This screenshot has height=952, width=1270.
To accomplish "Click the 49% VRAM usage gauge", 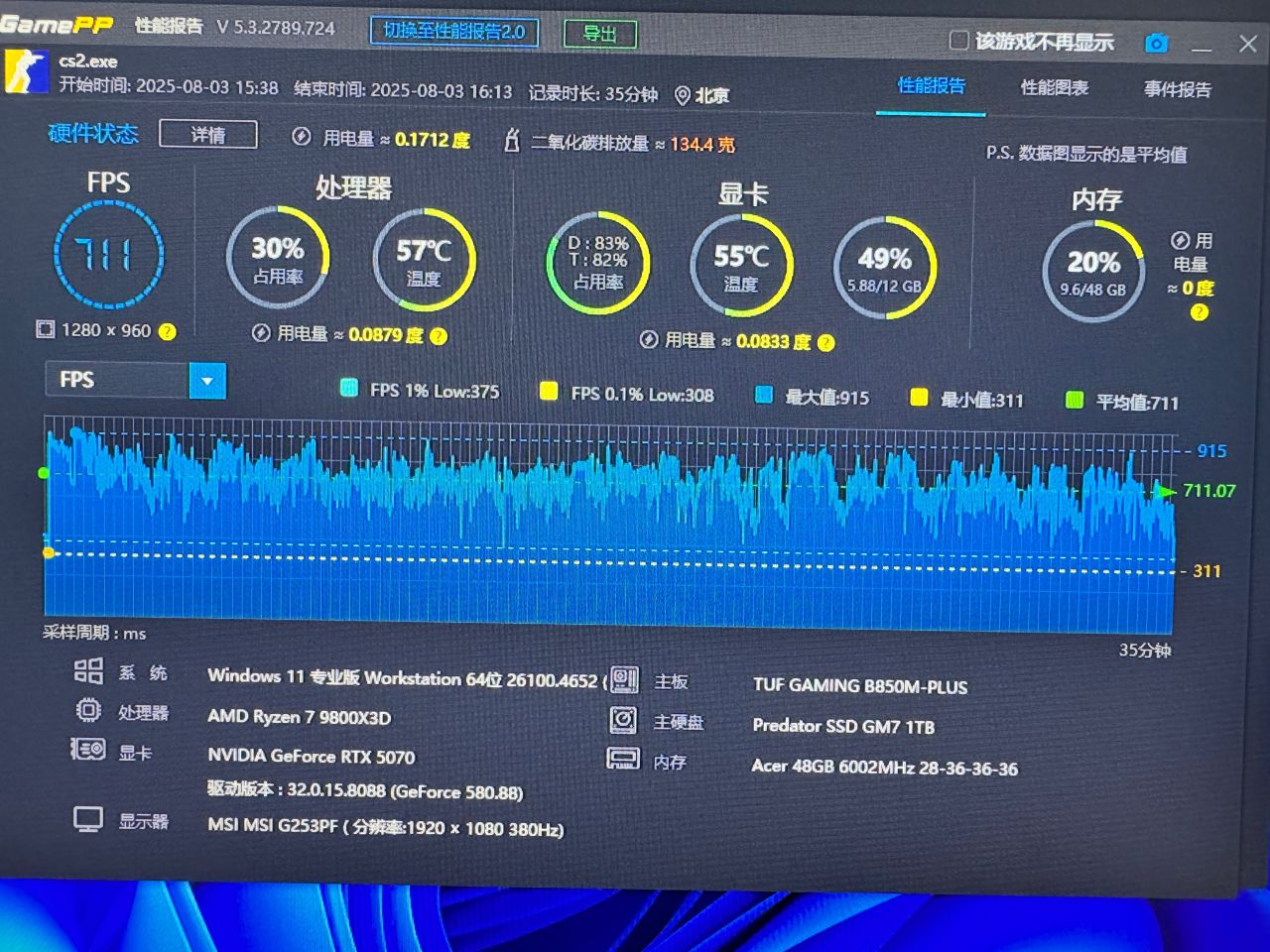I will [885, 269].
